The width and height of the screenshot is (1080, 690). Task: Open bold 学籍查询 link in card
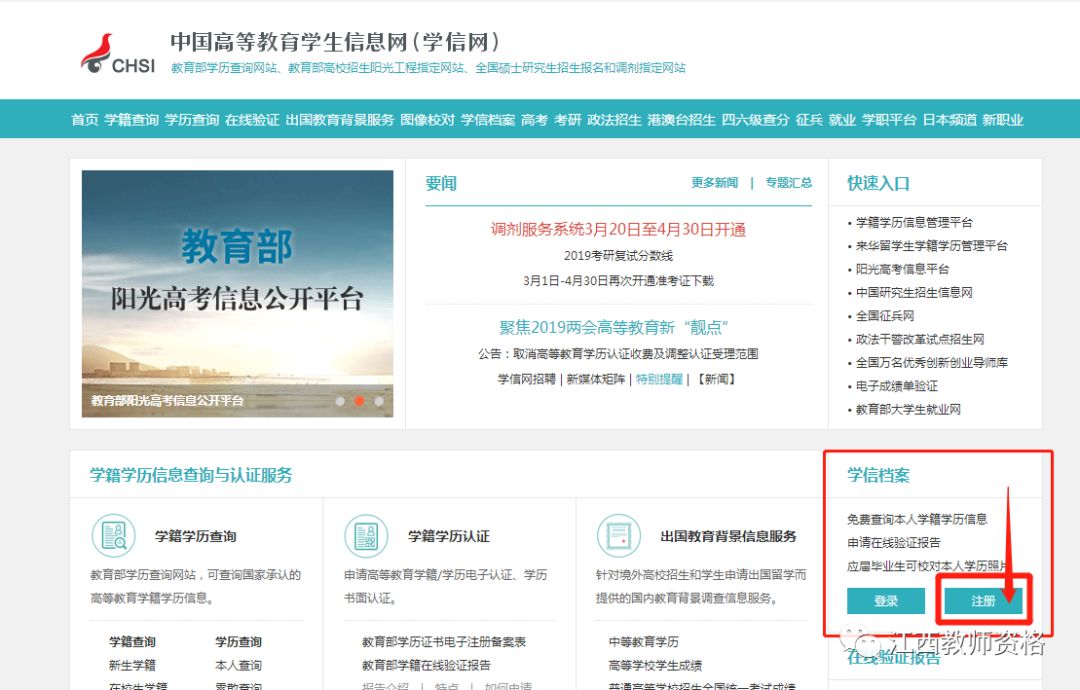pos(132,642)
